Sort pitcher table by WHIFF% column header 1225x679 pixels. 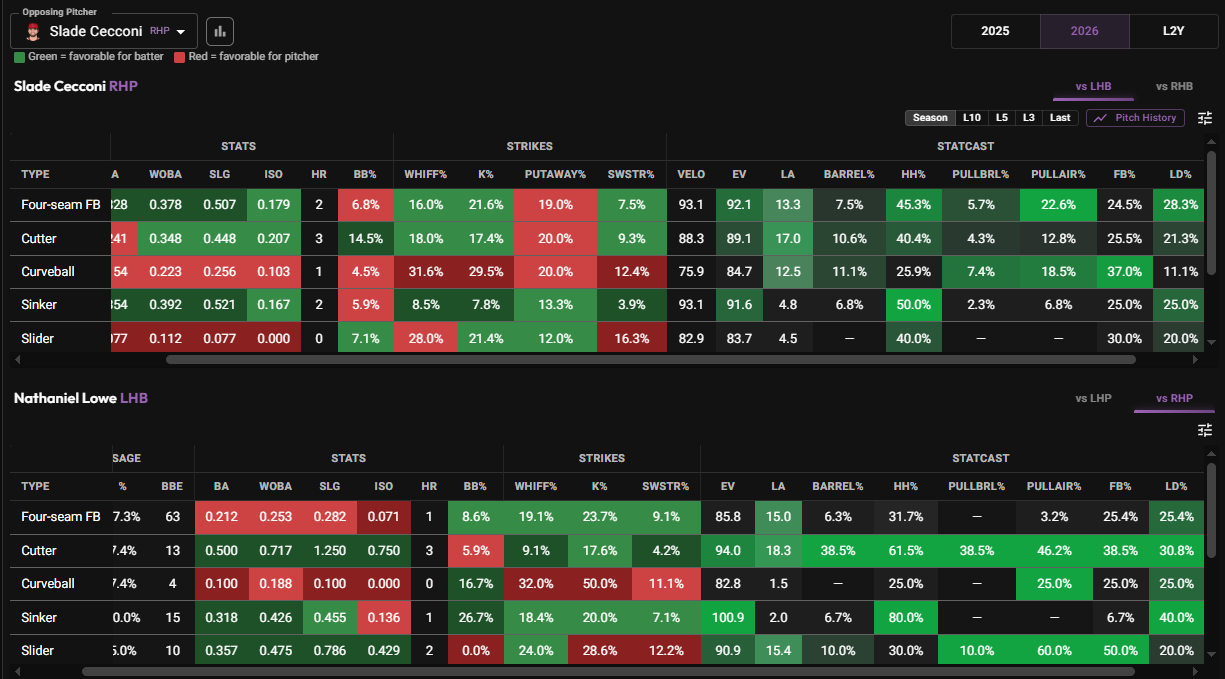click(x=424, y=174)
